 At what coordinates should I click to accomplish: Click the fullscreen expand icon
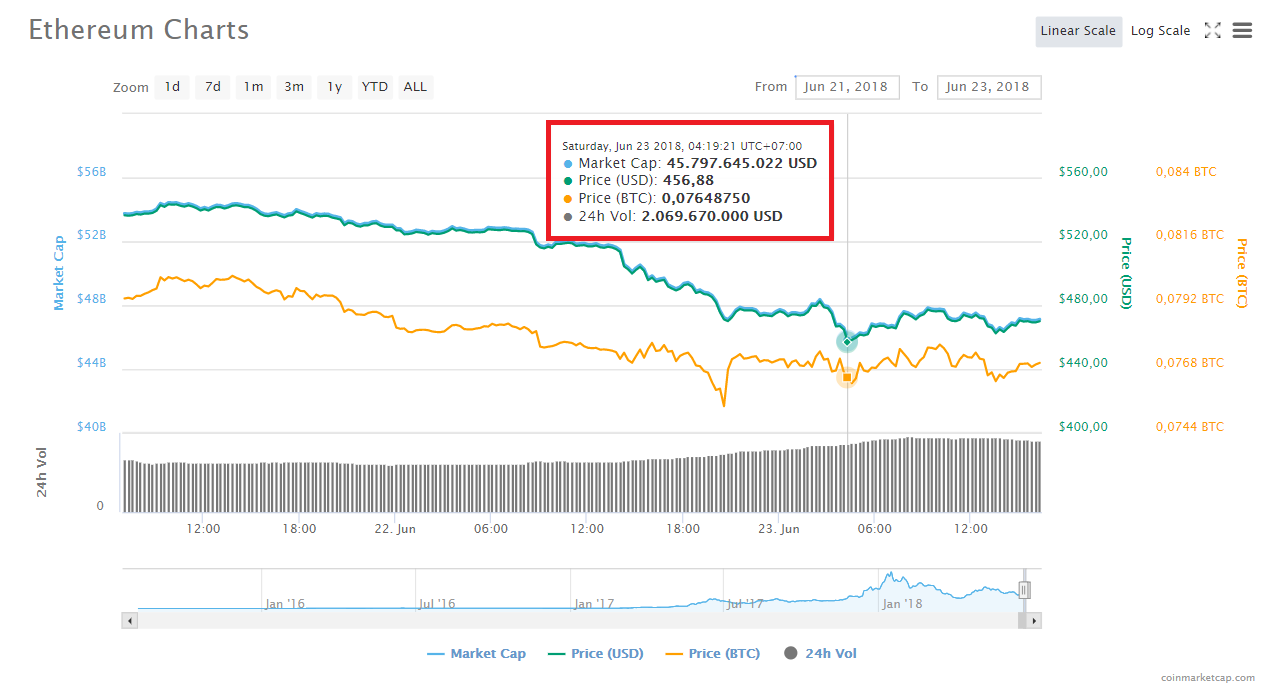1212,31
